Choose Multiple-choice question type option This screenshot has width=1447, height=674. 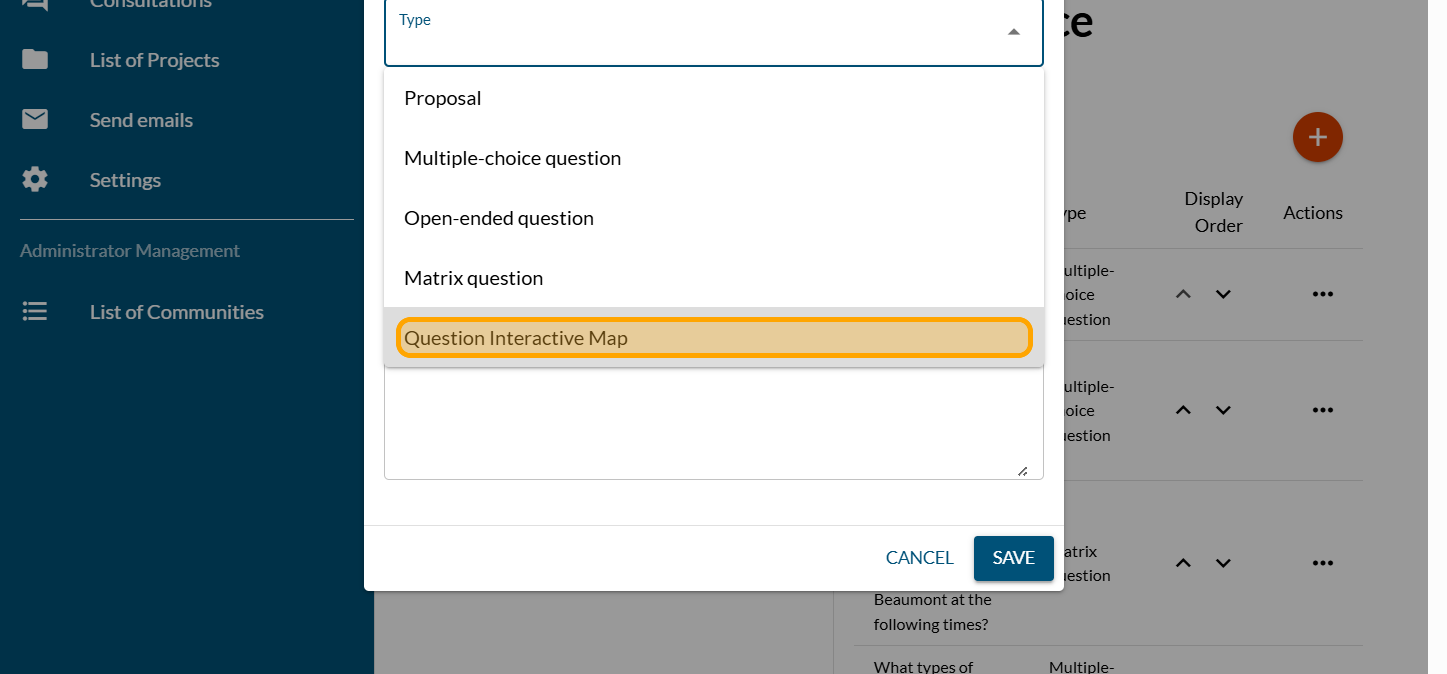[512, 158]
